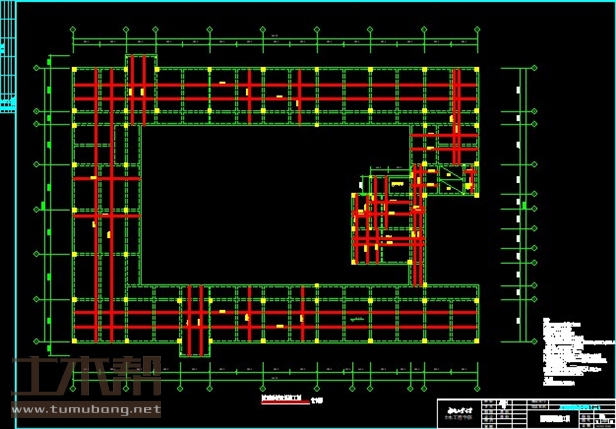The height and width of the screenshot is (429, 616).
Task: Click the plan's top-right corner yellow column
Action: point(477,69)
